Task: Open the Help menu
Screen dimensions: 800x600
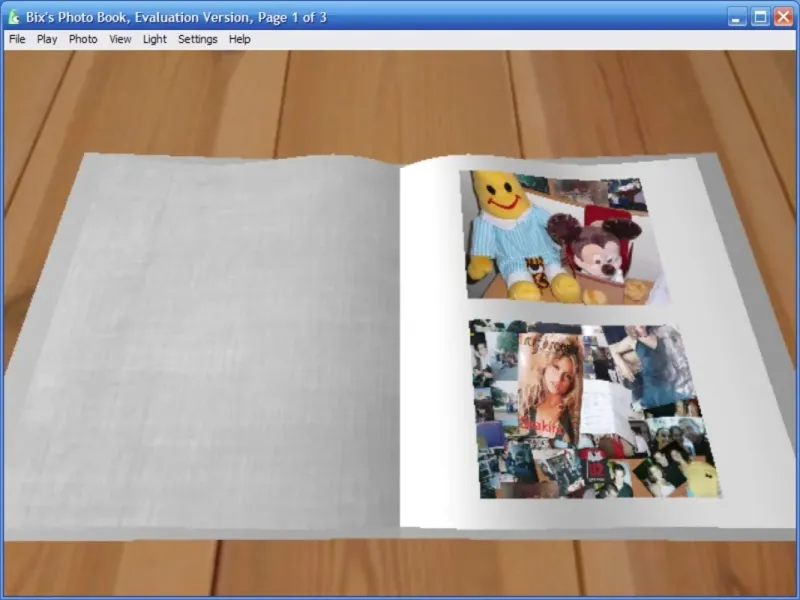Action: tap(240, 39)
